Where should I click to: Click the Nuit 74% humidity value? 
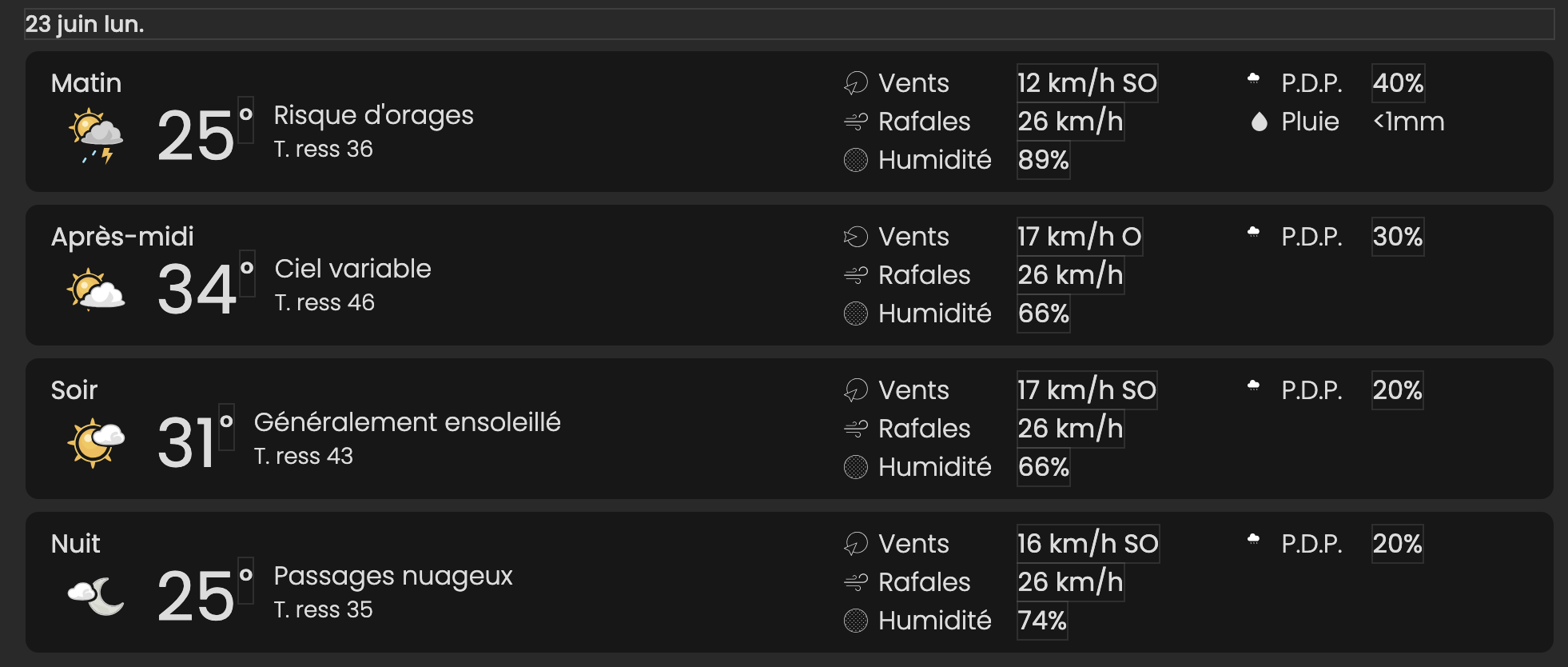click(x=1042, y=621)
